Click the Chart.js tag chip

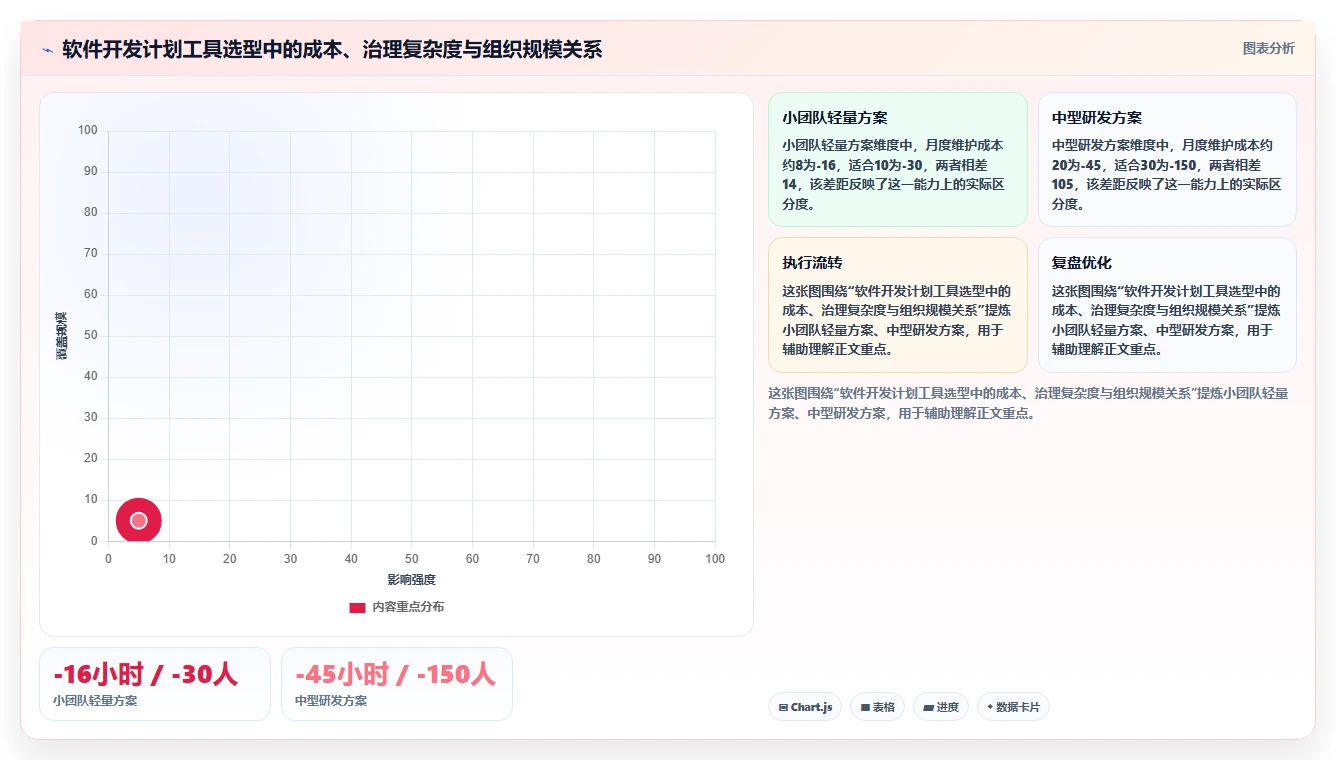coord(805,707)
